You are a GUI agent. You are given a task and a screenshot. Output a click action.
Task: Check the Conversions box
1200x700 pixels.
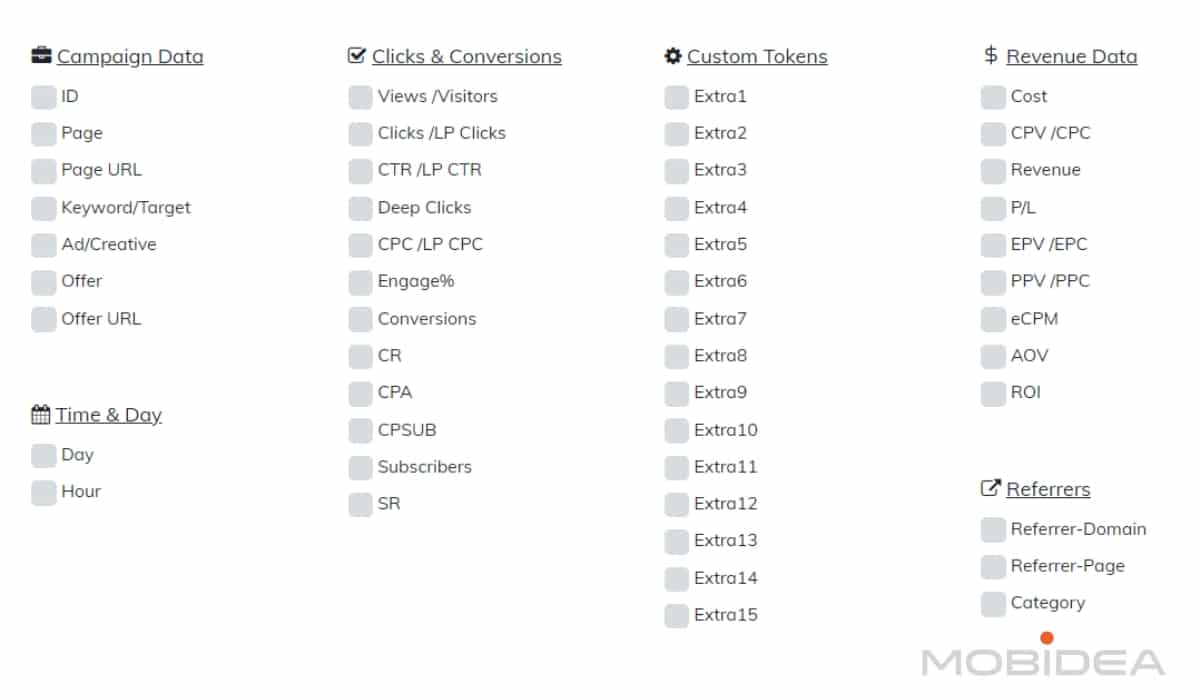pos(361,319)
